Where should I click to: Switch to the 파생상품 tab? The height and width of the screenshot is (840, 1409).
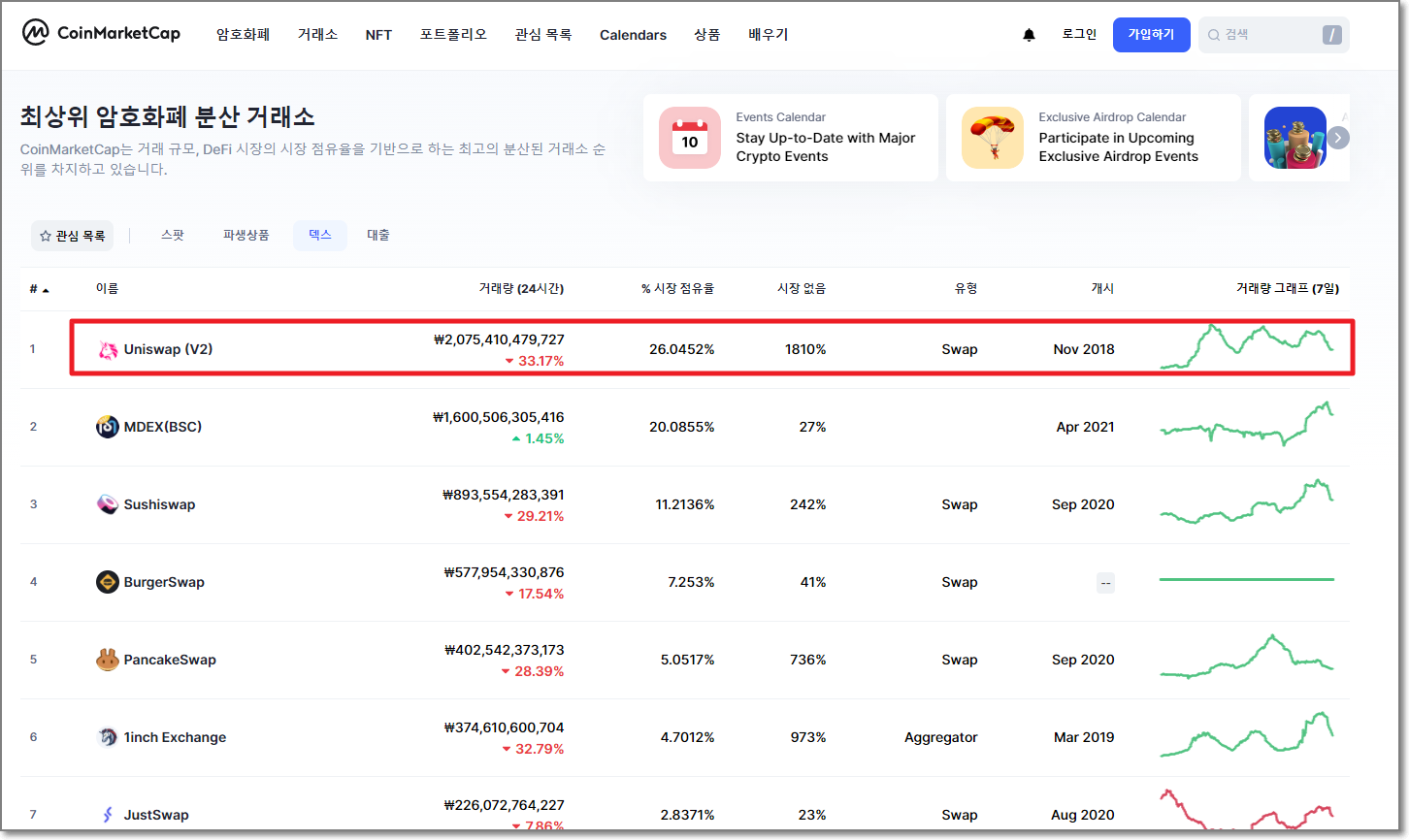pyautogui.click(x=246, y=236)
